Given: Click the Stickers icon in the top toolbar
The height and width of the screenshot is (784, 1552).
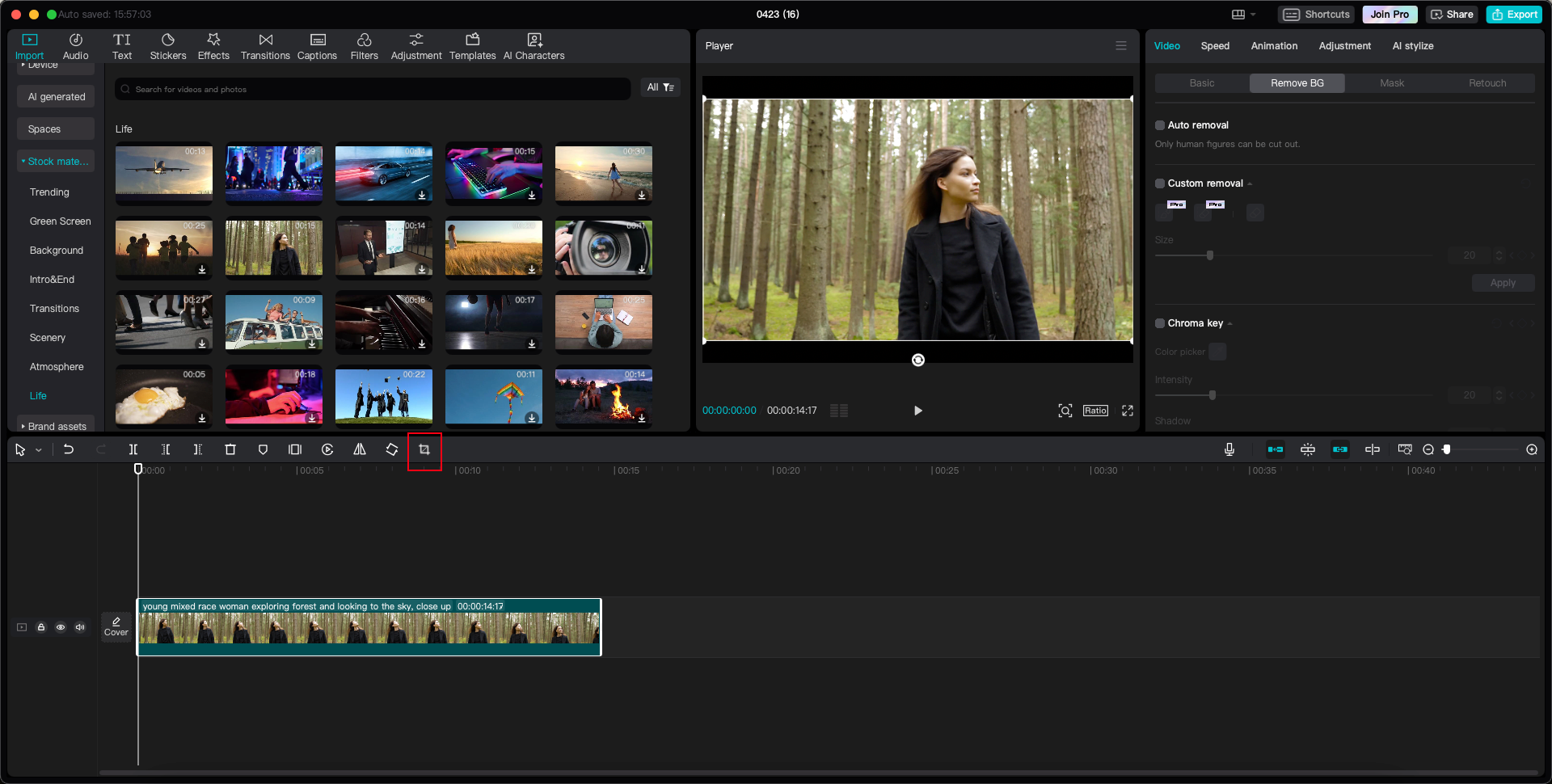Looking at the screenshot, I should coord(168,45).
